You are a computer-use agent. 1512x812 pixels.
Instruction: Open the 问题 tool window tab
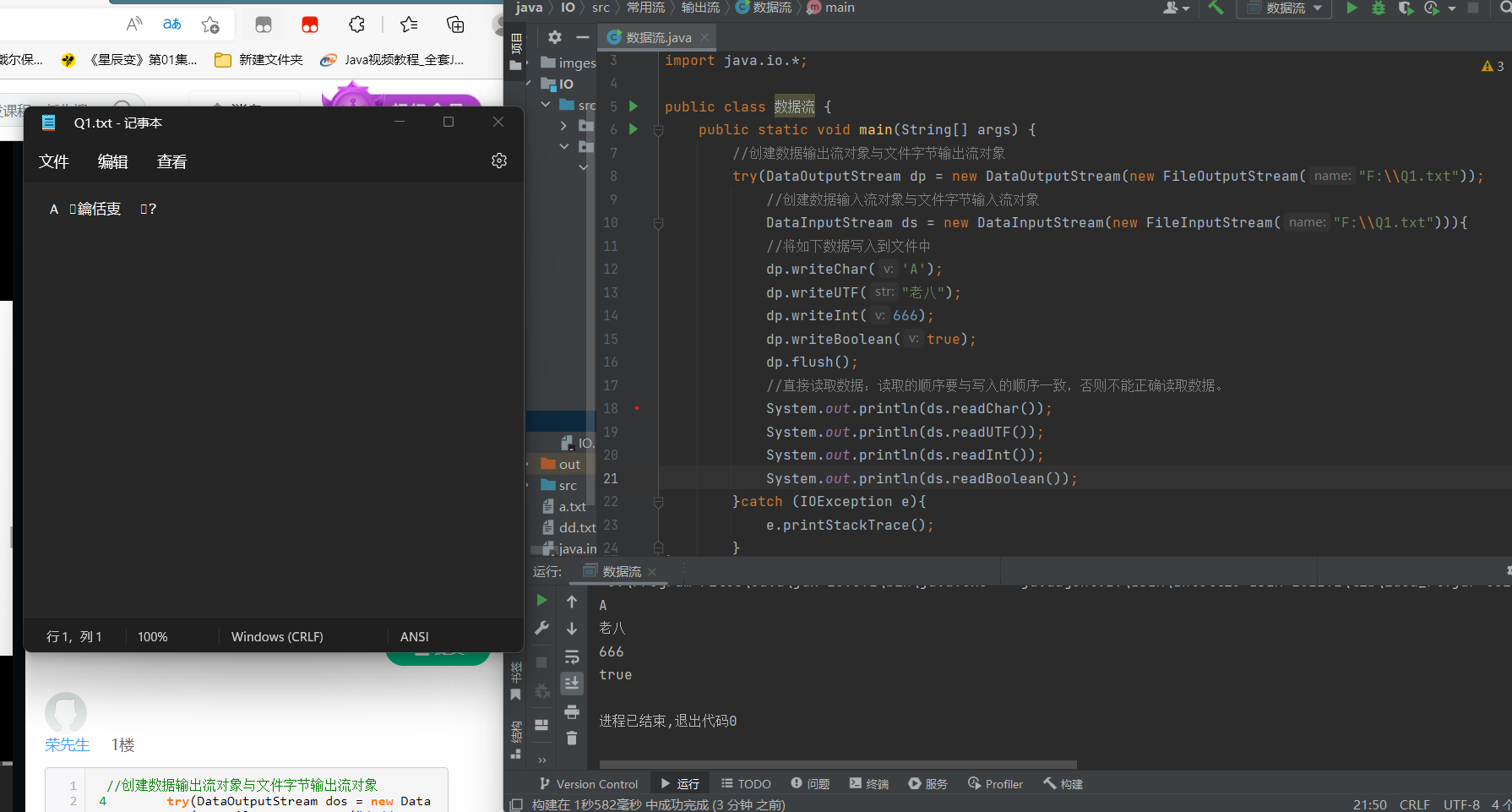(x=810, y=784)
